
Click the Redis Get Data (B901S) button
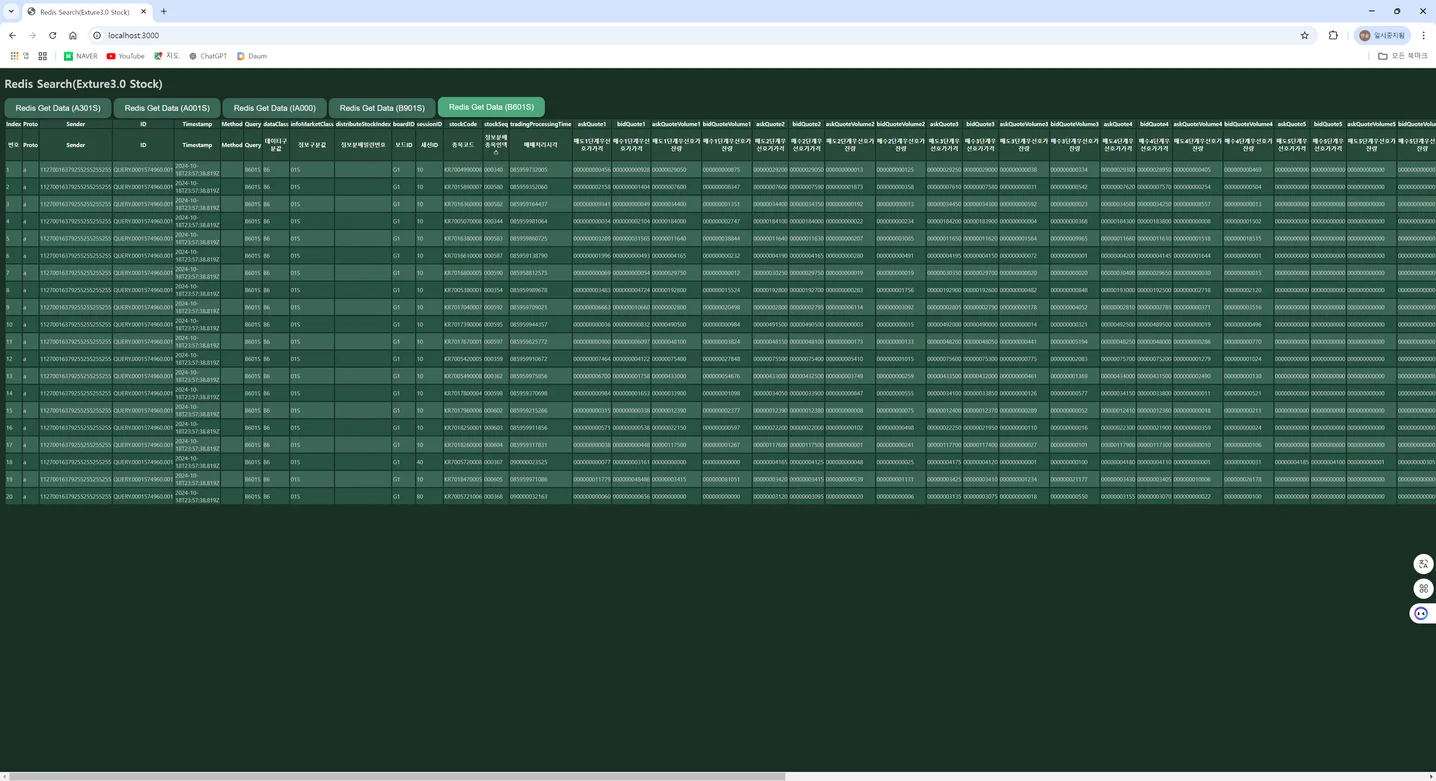point(382,108)
